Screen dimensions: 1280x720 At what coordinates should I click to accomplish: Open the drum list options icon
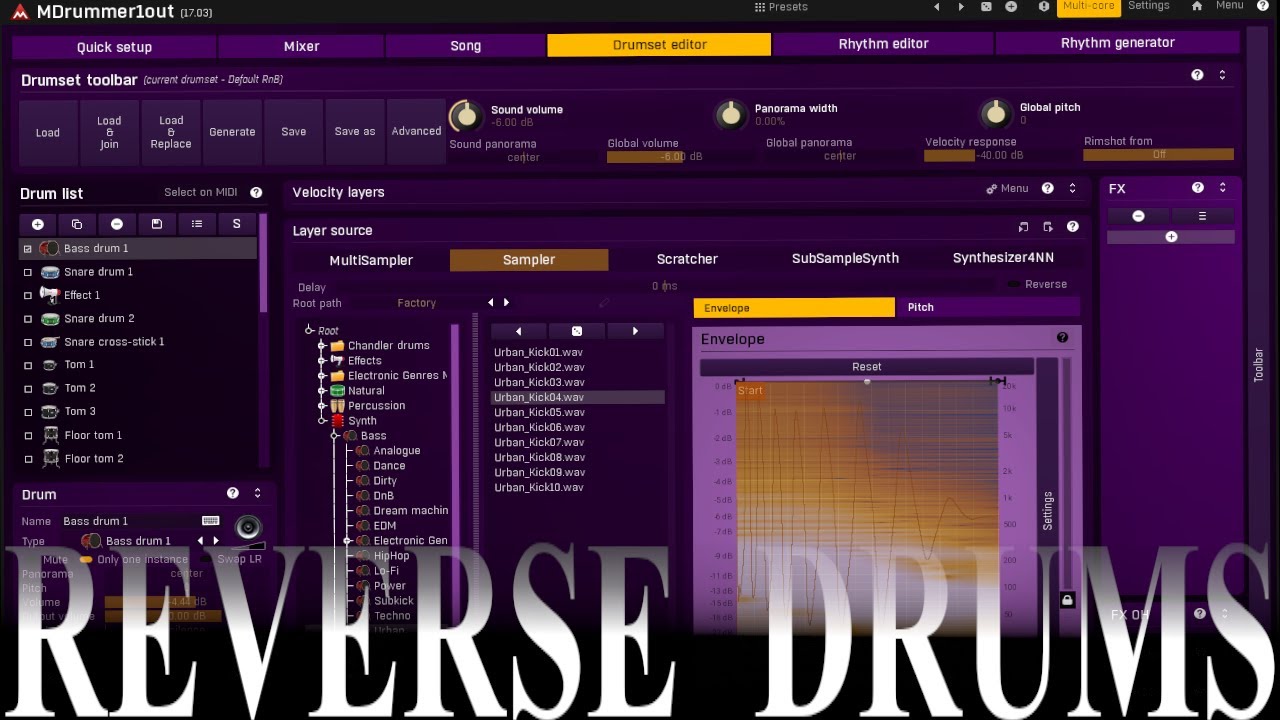tap(197, 224)
